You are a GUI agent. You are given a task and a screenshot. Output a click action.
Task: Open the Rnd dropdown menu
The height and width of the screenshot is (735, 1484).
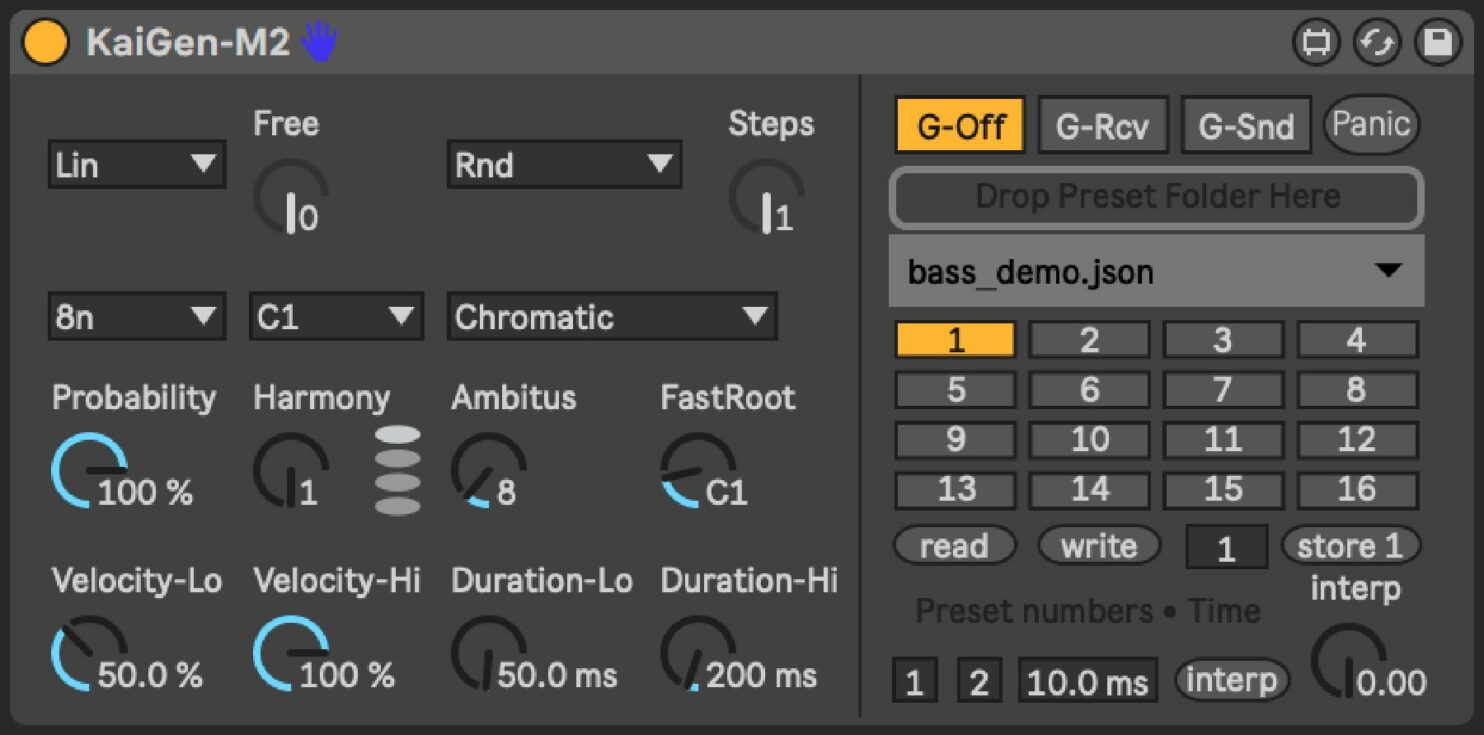564,164
